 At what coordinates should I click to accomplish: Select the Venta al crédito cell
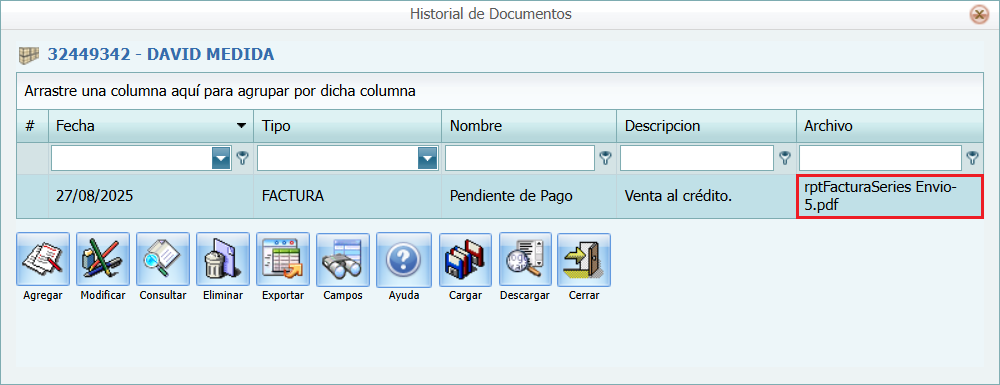pyautogui.click(x=706, y=196)
